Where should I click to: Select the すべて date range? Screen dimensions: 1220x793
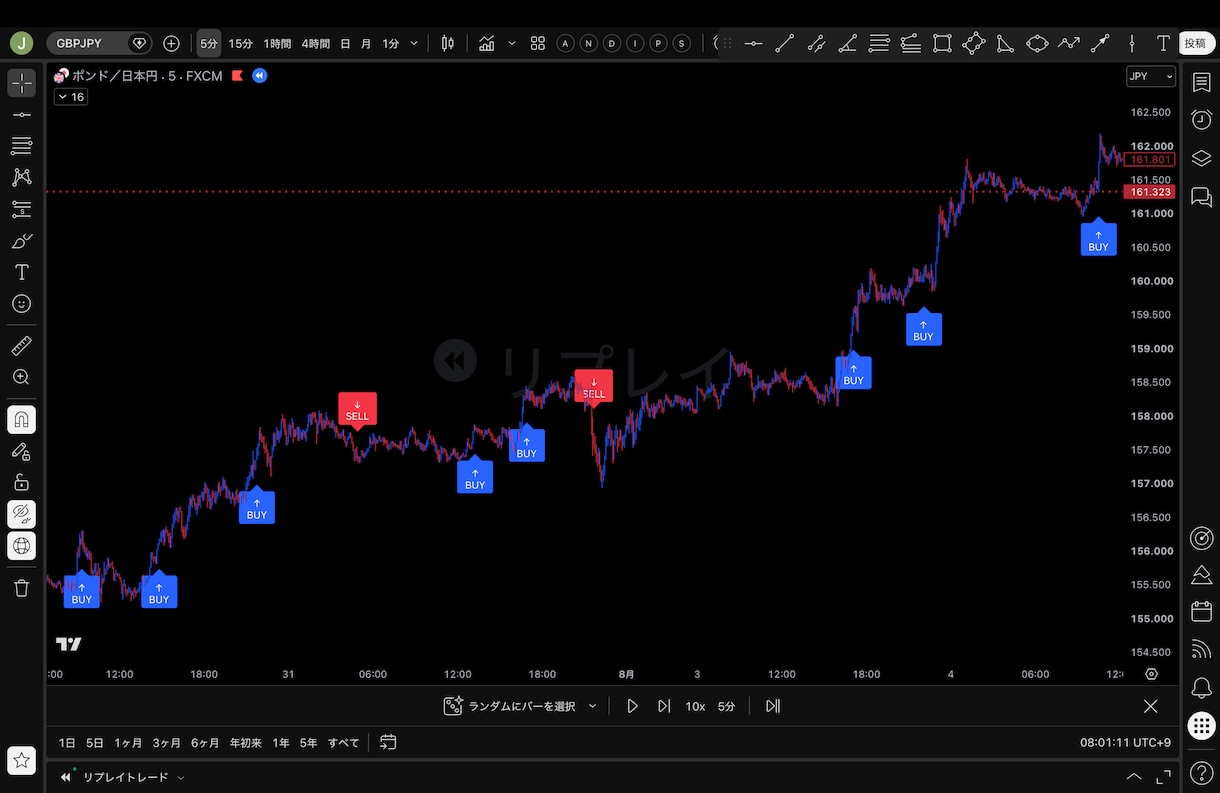tap(343, 743)
